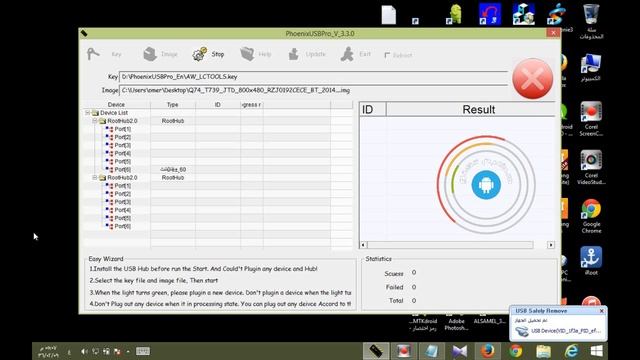Select Port[2] under first RootHub2.0
640x360 pixels.
pyautogui.click(x=122, y=137)
